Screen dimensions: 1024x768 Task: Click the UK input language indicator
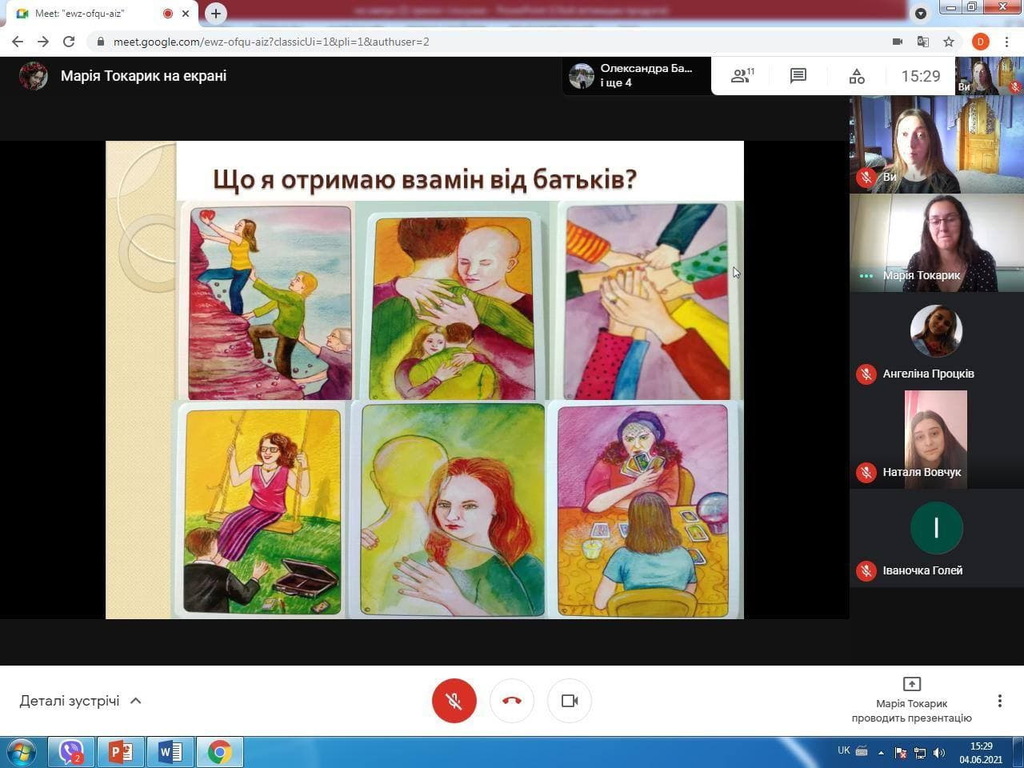[x=843, y=750]
